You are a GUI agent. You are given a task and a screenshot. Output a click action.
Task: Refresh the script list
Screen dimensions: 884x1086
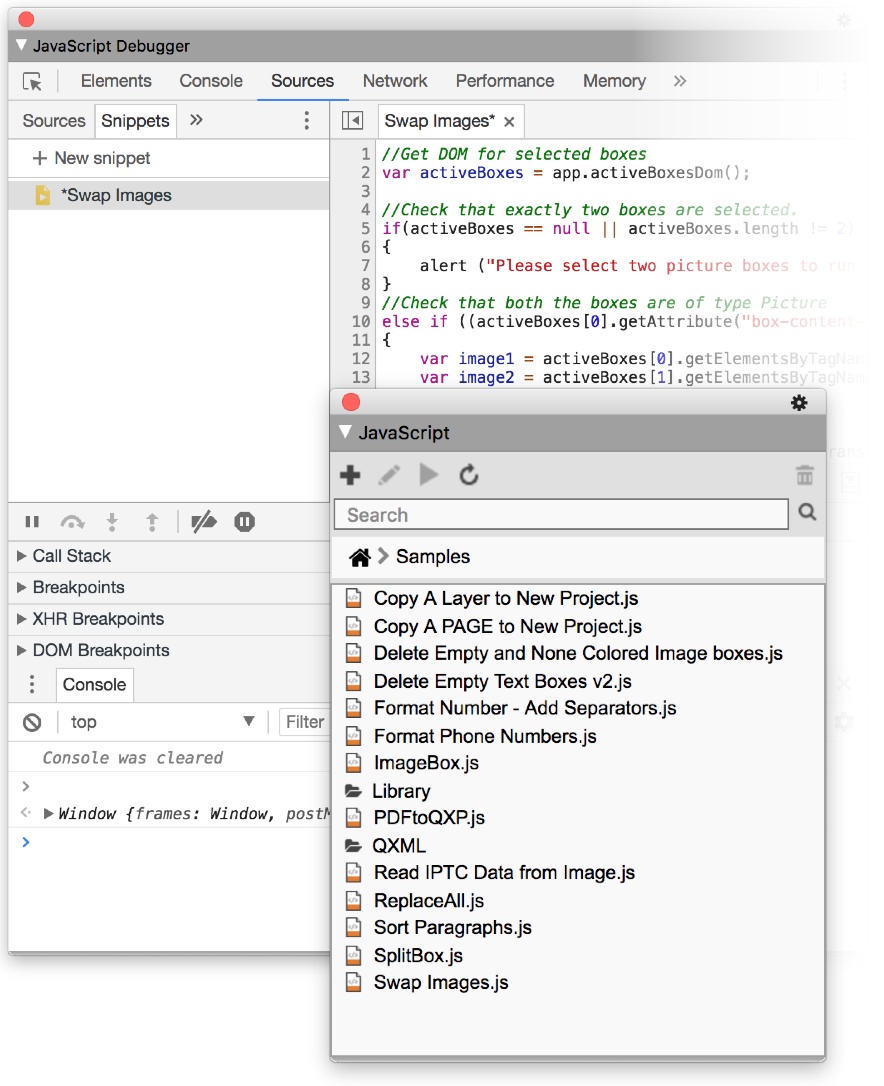[468, 475]
